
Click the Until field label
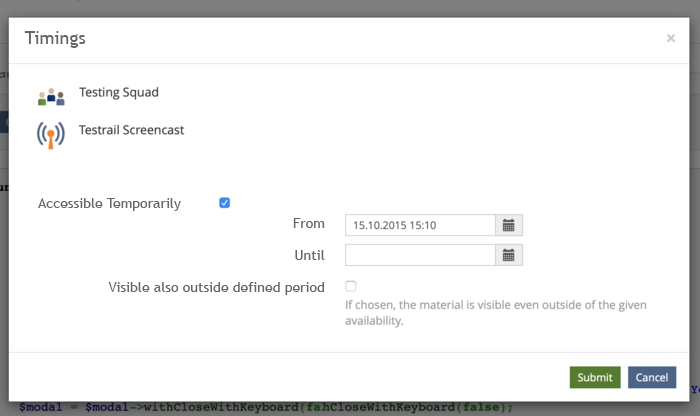pyautogui.click(x=310, y=255)
